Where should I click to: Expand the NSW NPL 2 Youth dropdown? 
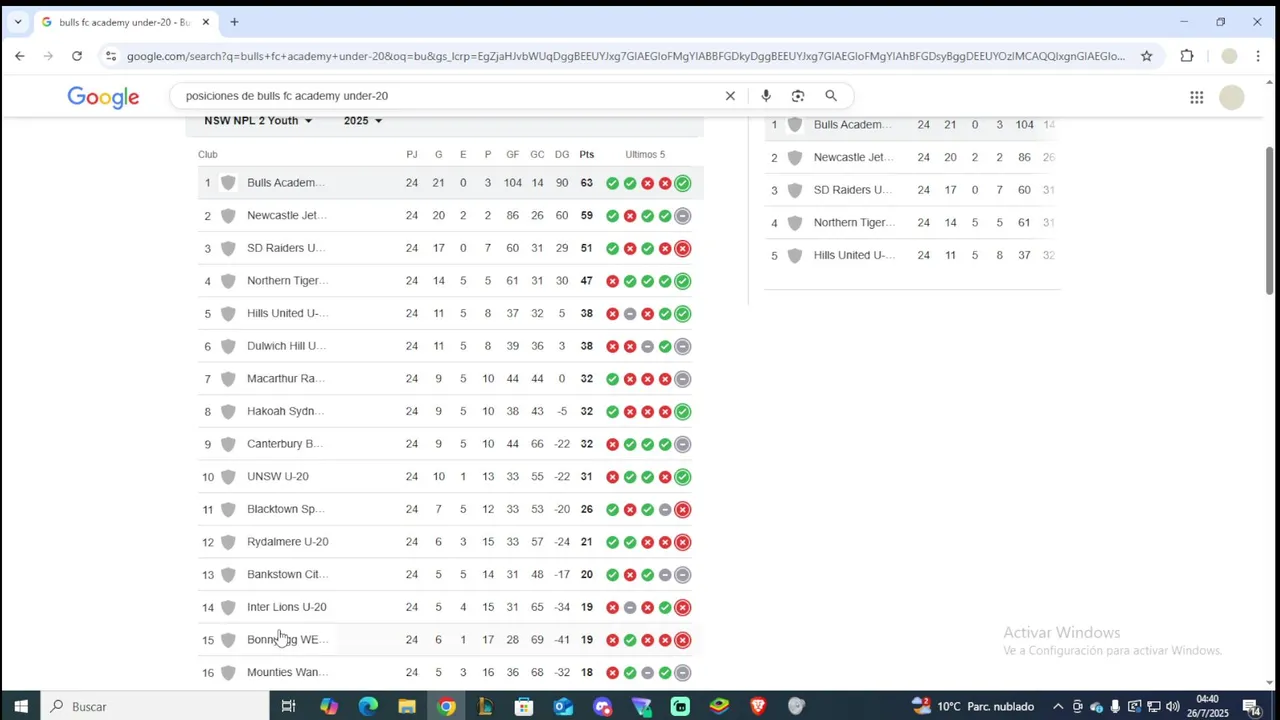point(258,121)
